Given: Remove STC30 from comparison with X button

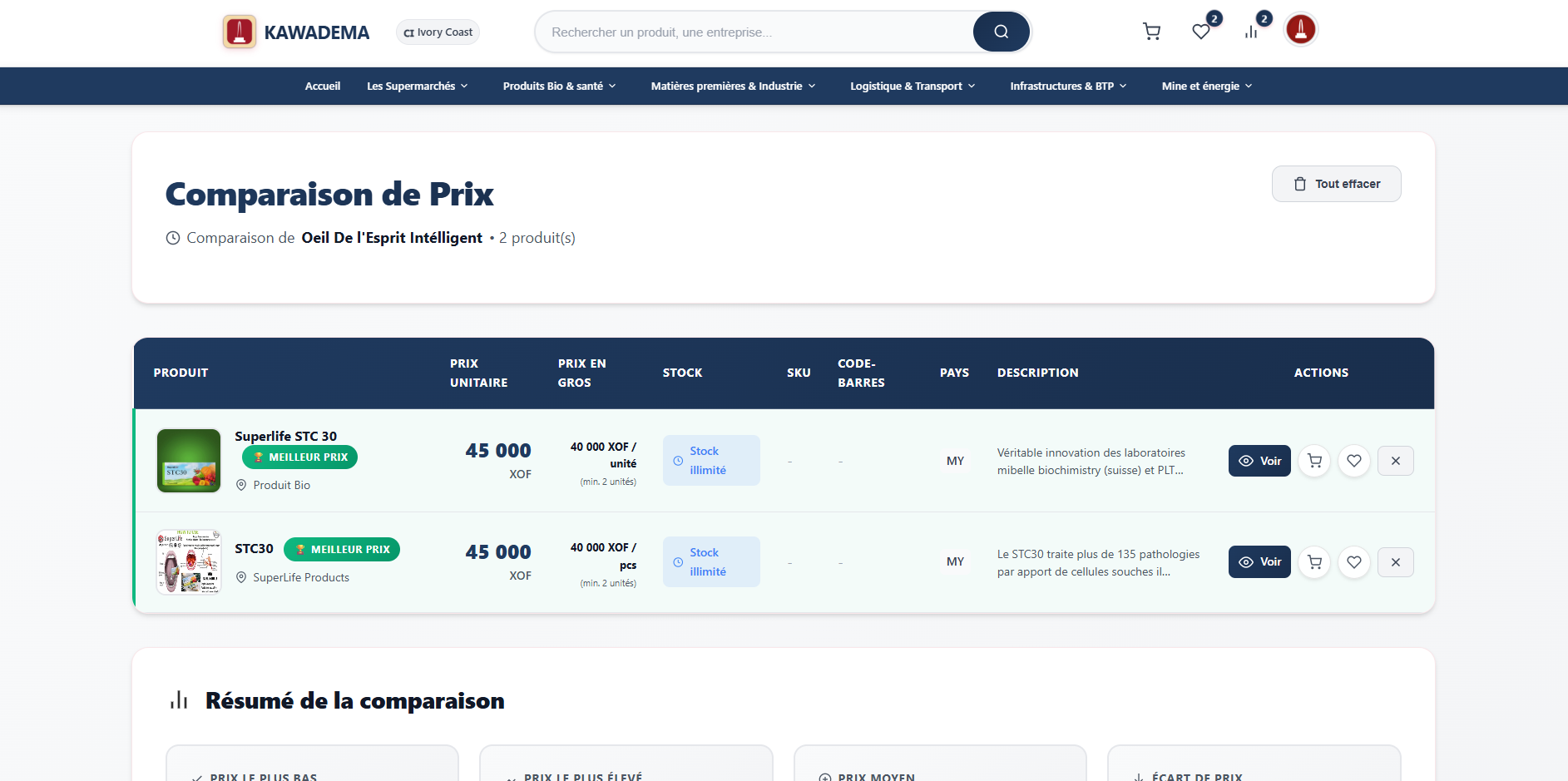Looking at the screenshot, I should [x=1395, y=561].
